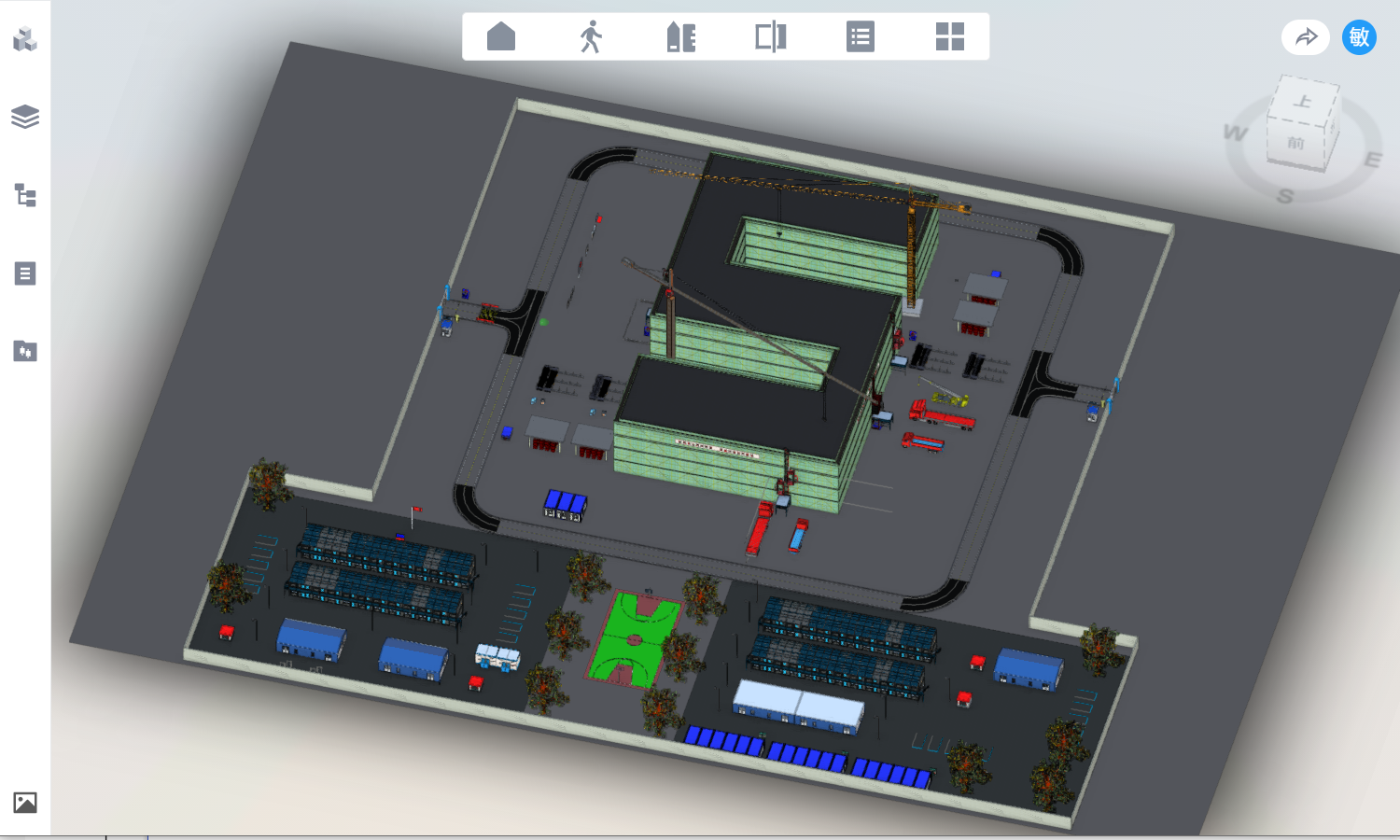Viewport: 1400px width, 840px height.
Task: Toggle the split panel view icon
Action: [x=771, y=37]
